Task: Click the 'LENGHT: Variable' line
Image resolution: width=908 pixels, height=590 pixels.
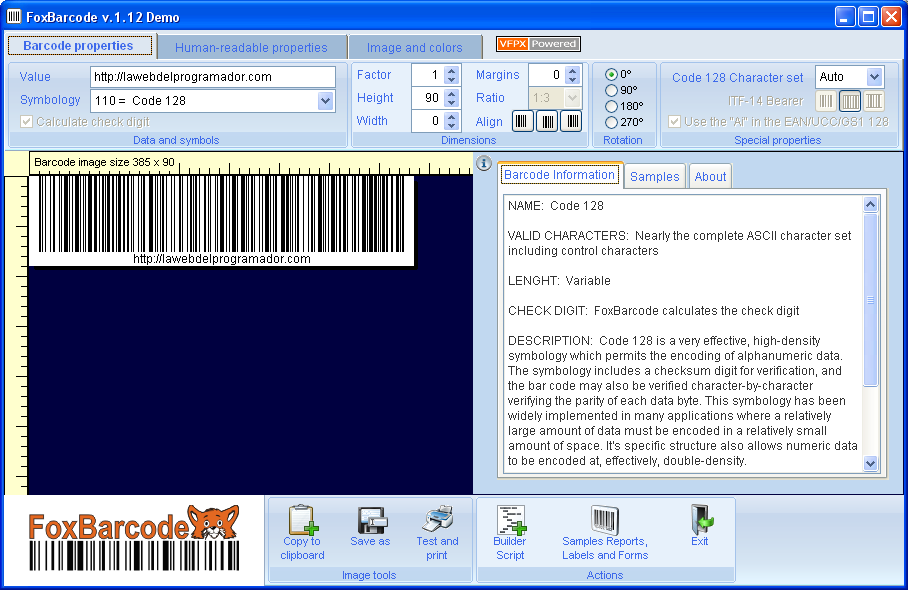Action: [x=559, y=281]
